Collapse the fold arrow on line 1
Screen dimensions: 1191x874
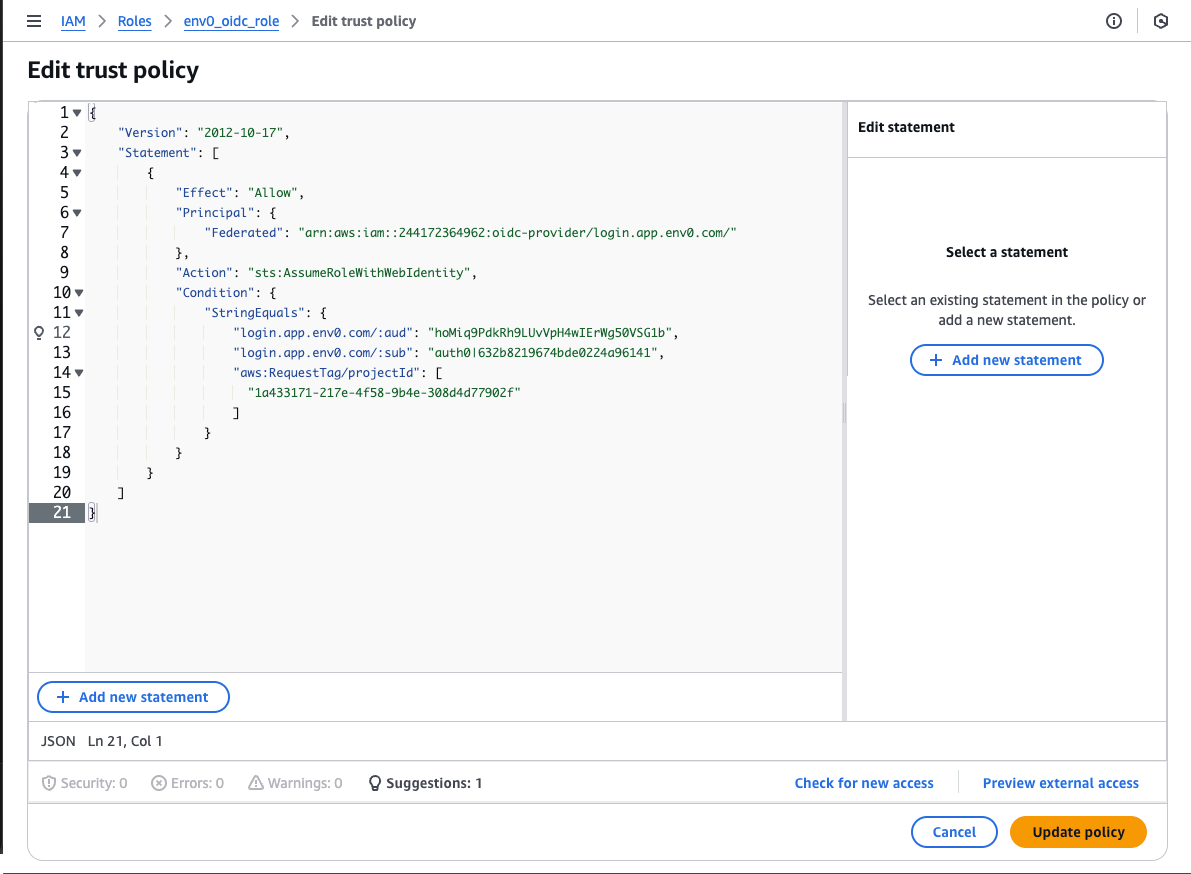pyautogui.click(x=77, y=112)
